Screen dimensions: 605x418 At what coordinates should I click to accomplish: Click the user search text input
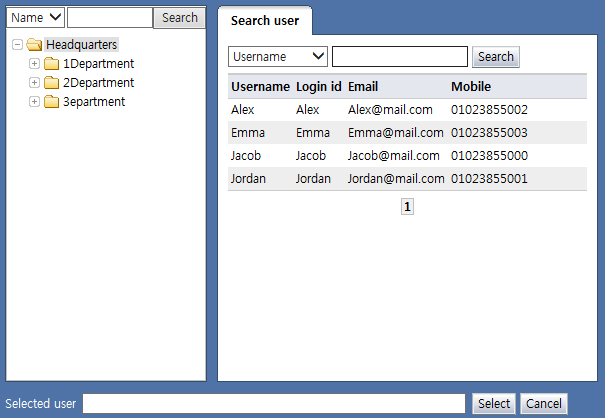pyautogui.click(x=400, y=57)
